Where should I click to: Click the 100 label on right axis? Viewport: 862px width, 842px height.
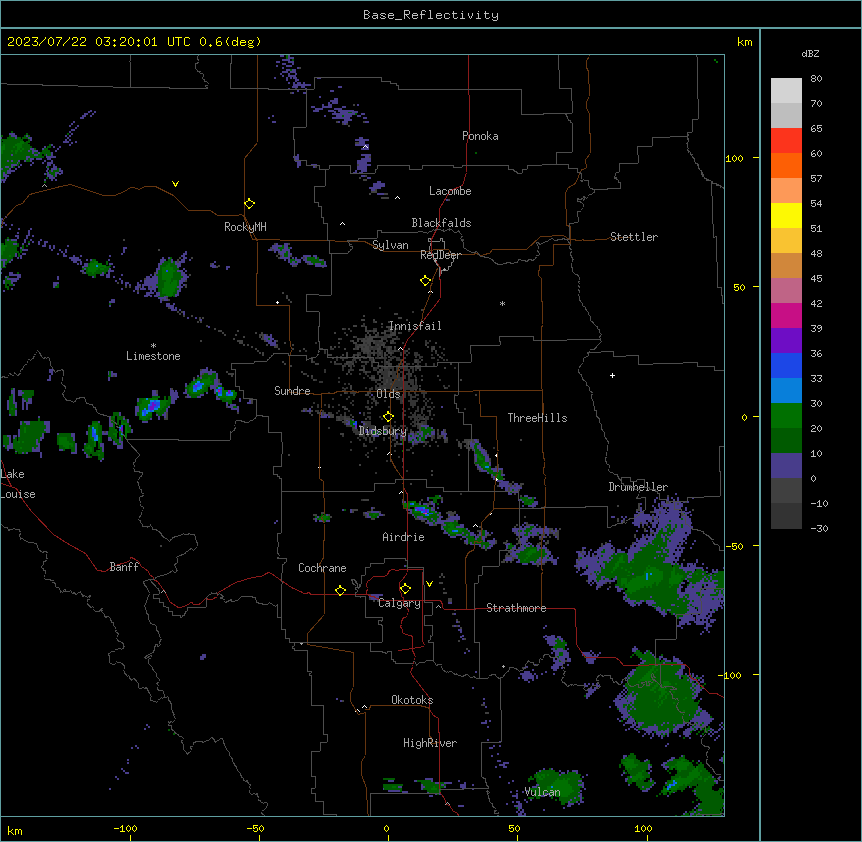click(734, 158)
